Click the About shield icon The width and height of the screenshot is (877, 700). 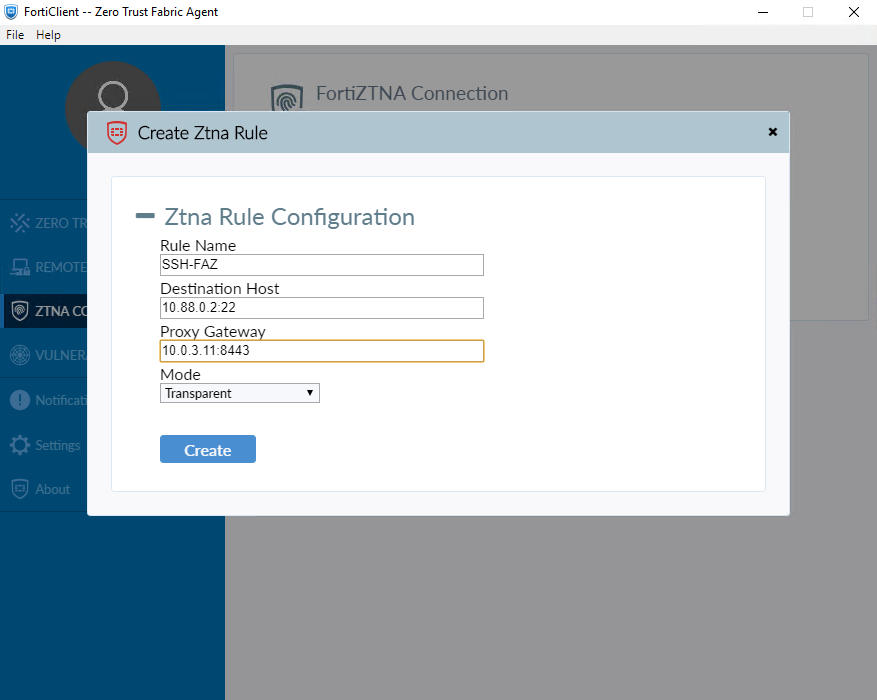coord(20,489)
